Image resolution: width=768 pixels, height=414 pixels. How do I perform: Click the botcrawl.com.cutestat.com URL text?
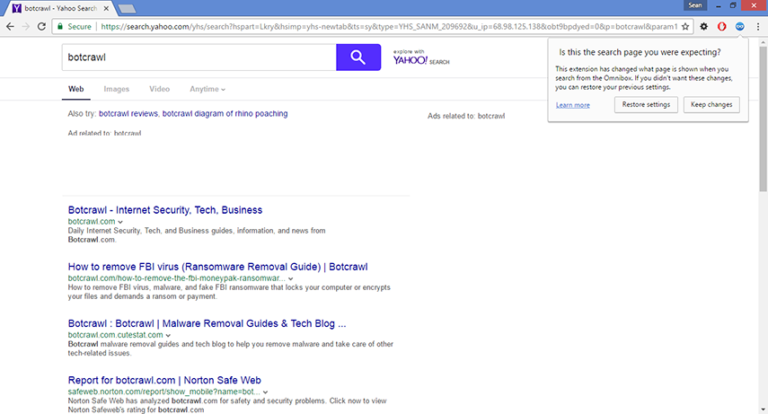click(115, 335)
